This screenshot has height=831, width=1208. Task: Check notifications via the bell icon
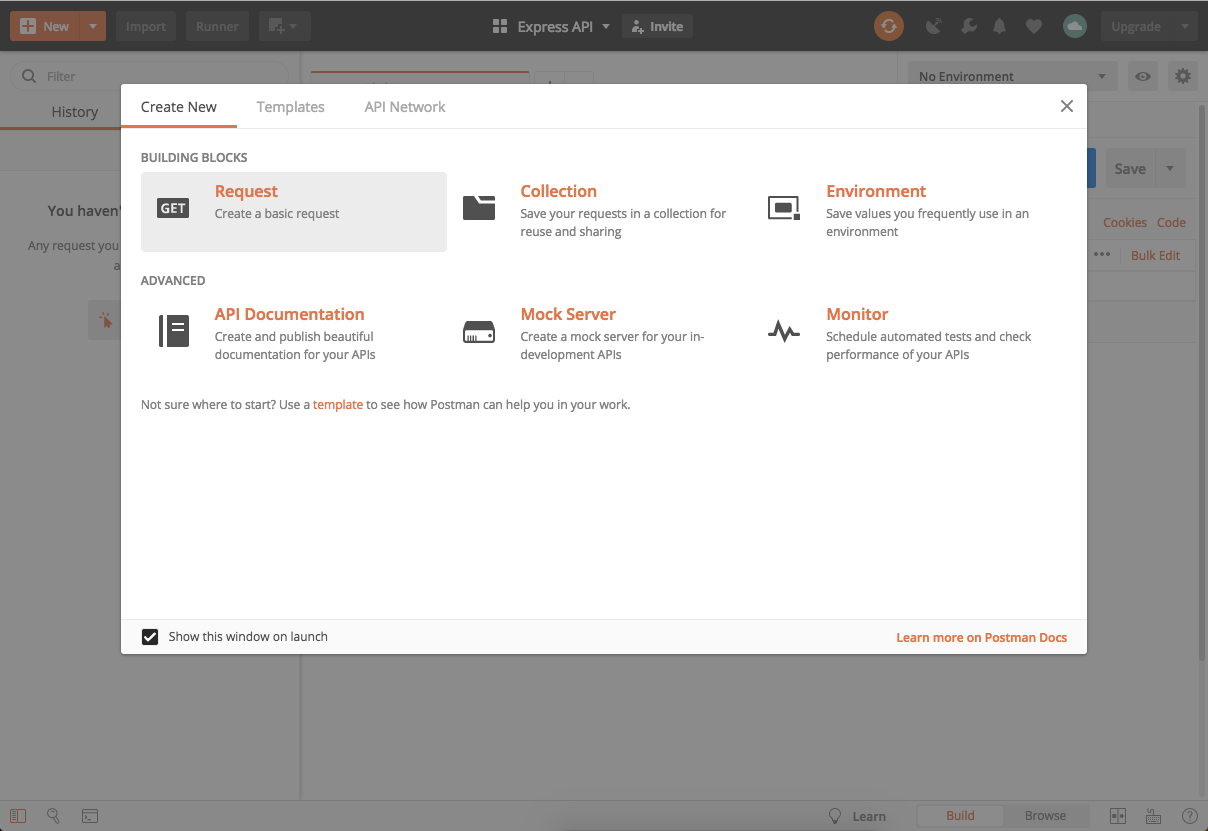click(999, 25)
